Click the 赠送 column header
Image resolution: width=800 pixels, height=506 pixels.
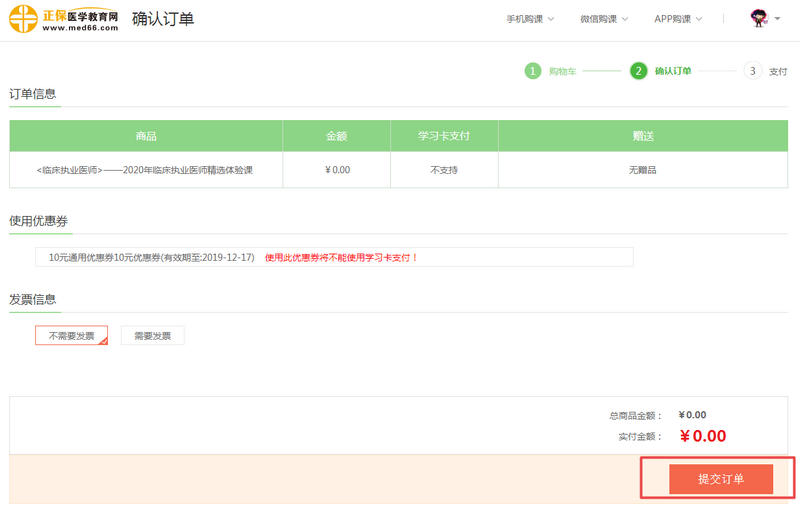pos(642,136)
